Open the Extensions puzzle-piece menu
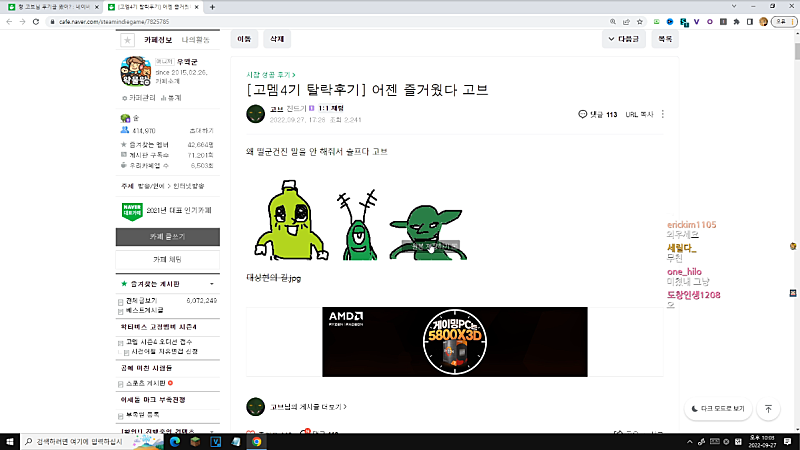This screenshot has height=450, width=800. tap(736, 22)
